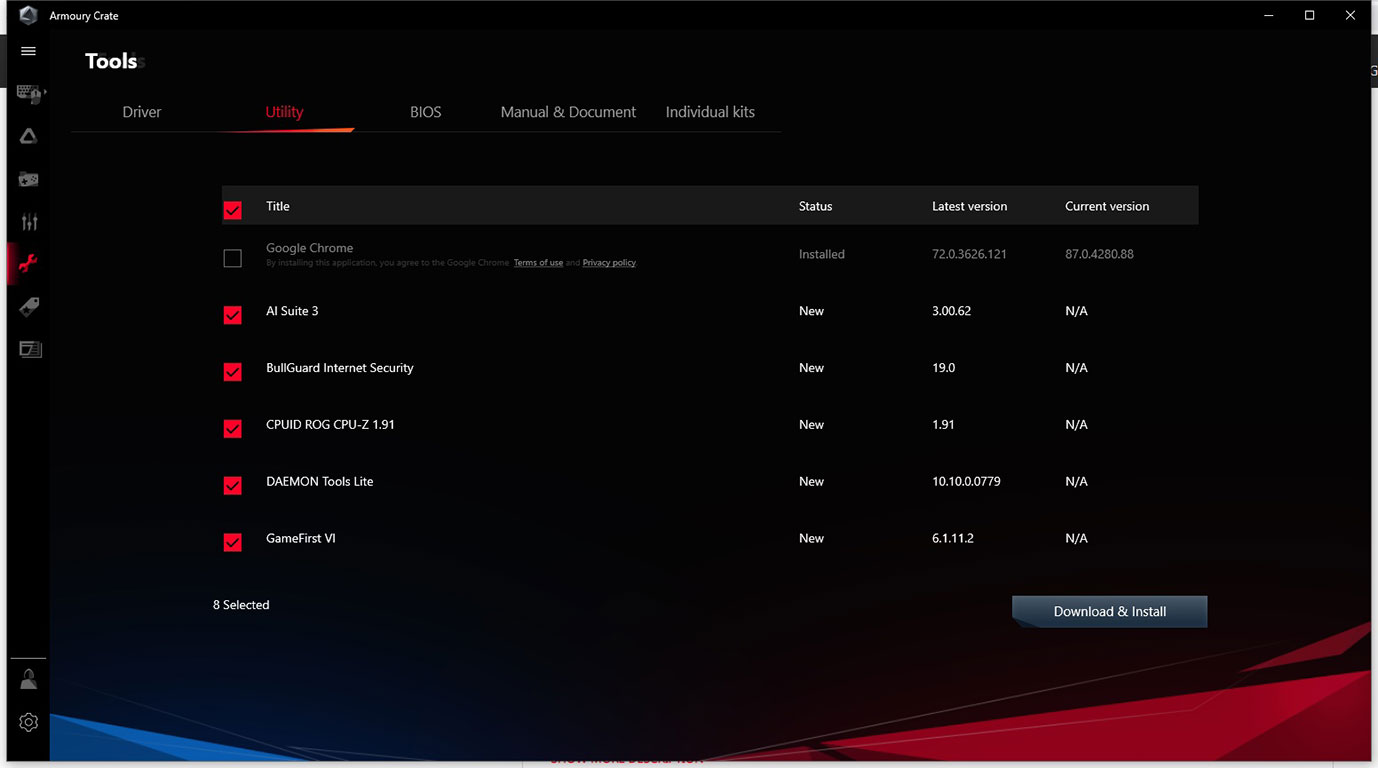Image resolution: width=1378 pixels, height=768 pixels.
Task: Click the Download & Install button
Action: (x=1110, y=611)
